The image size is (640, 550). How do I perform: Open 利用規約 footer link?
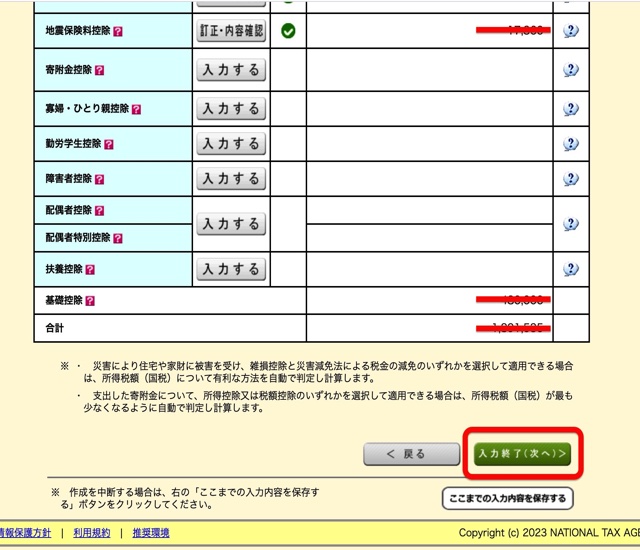(91, 533)
